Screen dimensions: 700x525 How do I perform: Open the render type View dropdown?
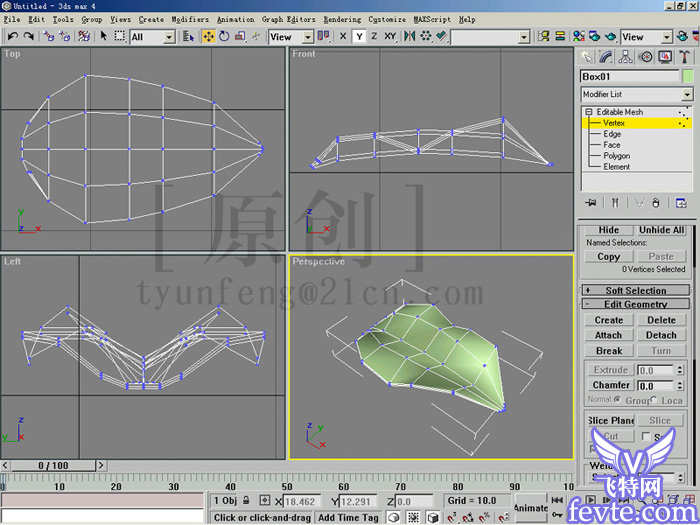[666, 37]
